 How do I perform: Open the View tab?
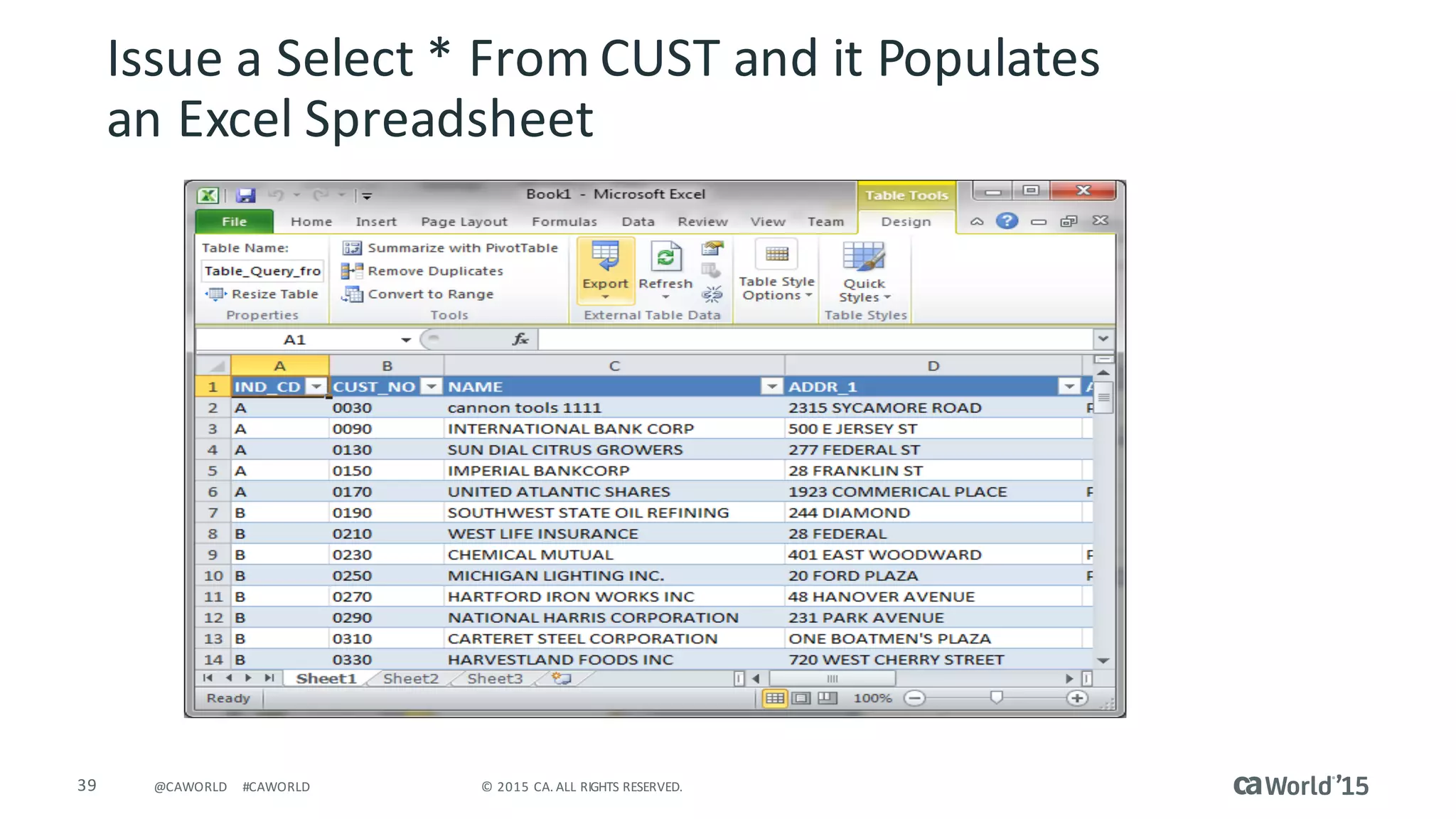point(768,222)
